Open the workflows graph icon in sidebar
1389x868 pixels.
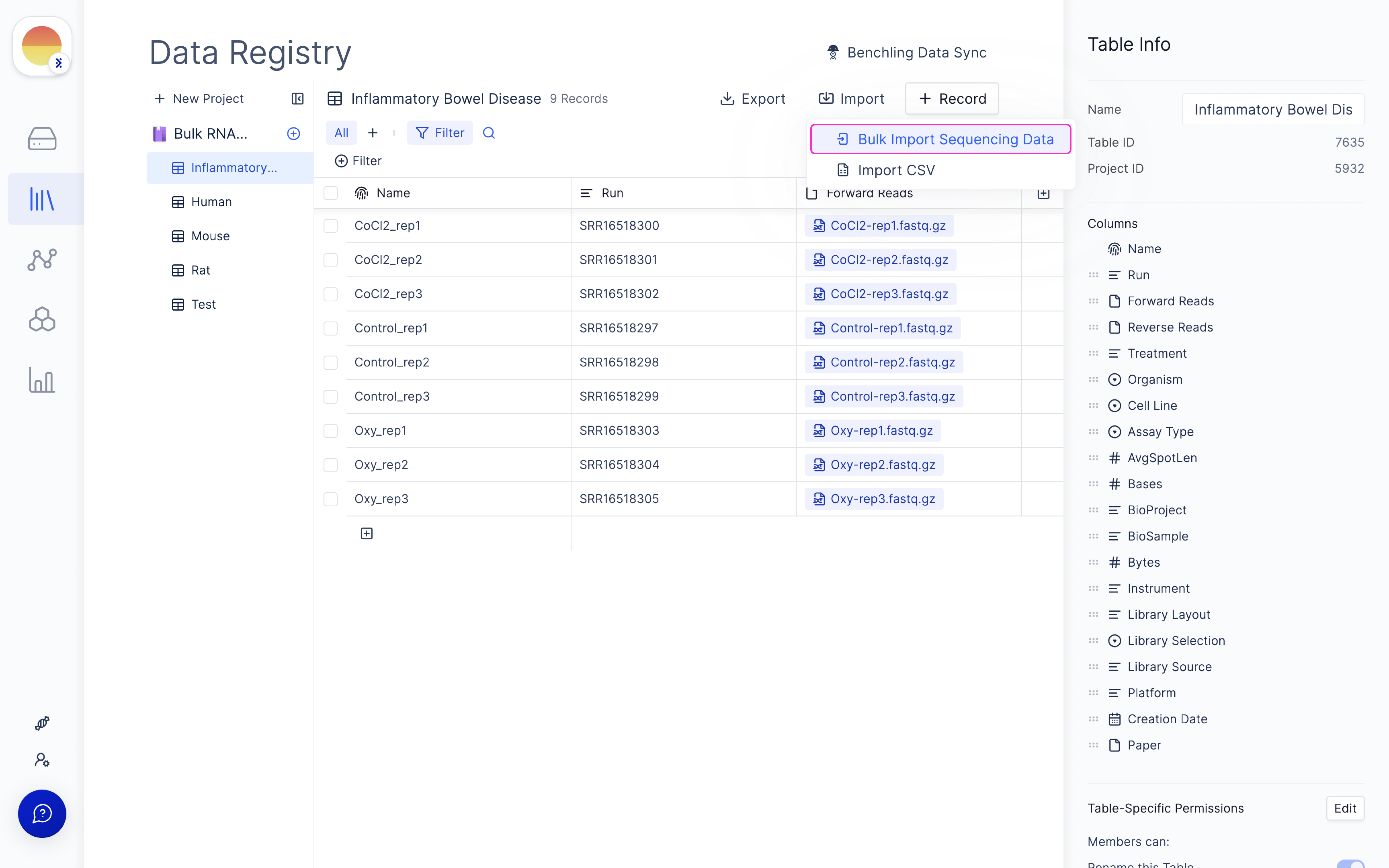tap(42, 260)
